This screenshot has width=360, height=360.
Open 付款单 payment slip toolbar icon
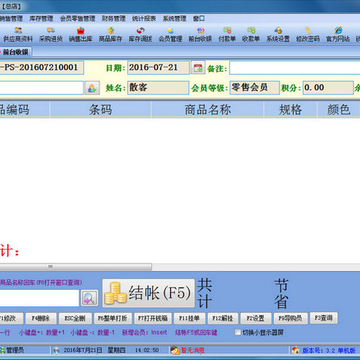pos(227,35)
